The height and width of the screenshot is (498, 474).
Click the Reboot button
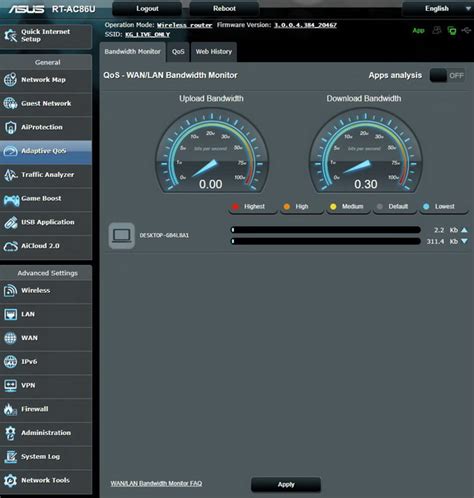(x=224, y=9)
